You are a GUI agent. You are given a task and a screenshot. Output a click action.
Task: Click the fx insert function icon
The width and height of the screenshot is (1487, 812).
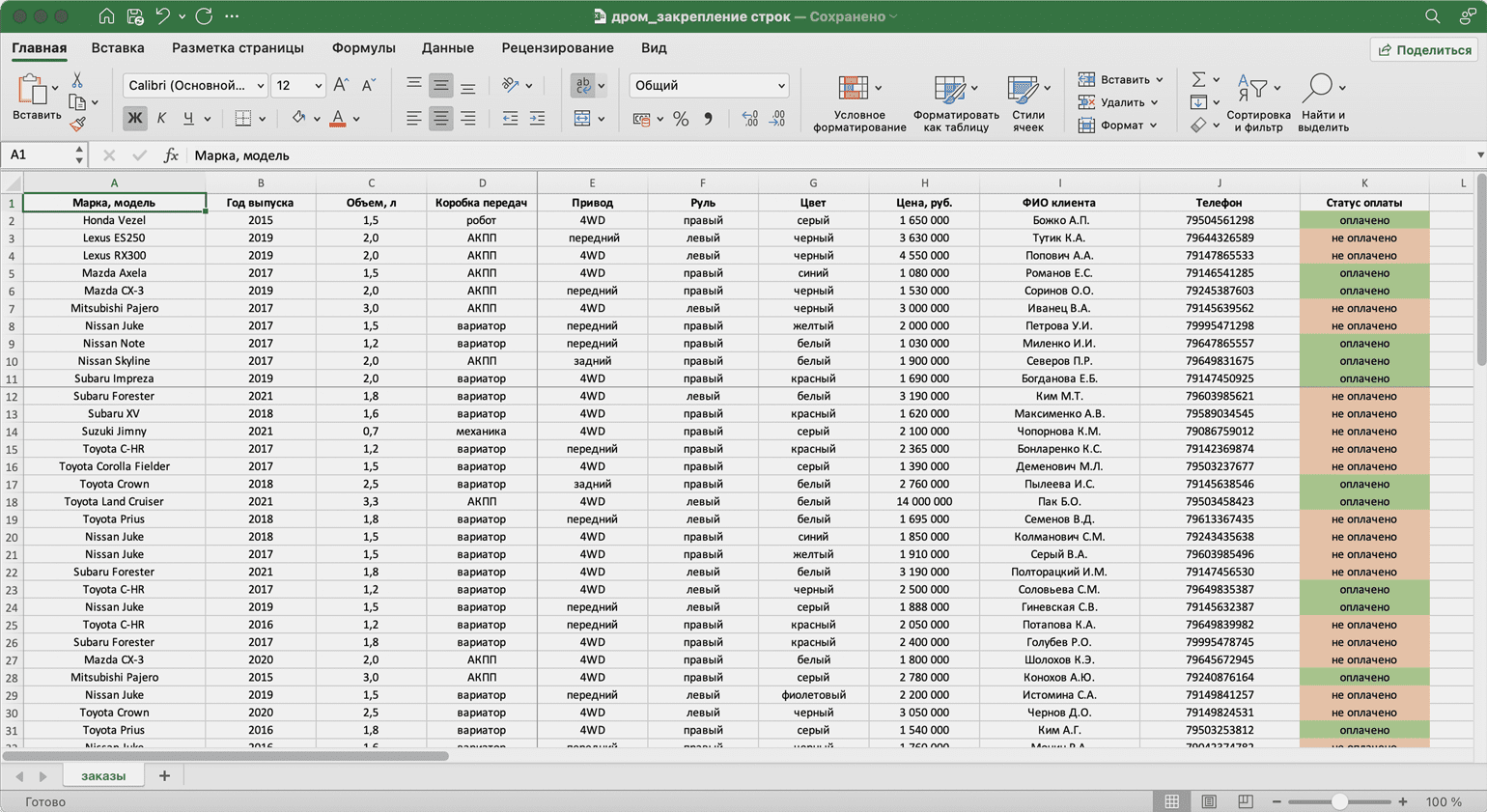[x=171, y=155]
